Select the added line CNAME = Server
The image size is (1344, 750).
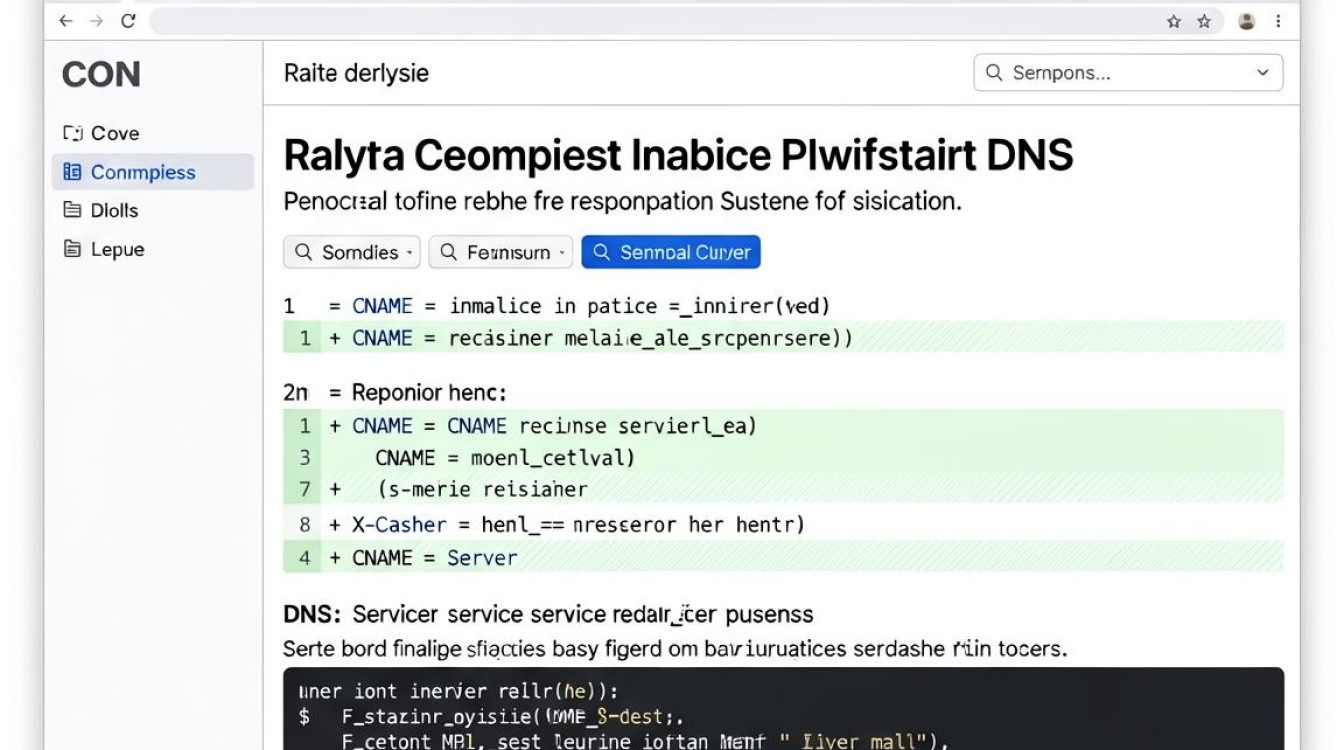pos(783,557)
